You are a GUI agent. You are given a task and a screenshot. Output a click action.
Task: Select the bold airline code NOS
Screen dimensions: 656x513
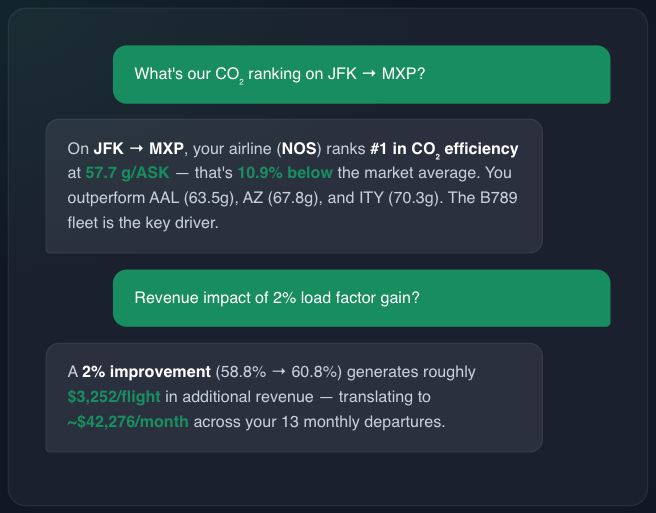300,149
